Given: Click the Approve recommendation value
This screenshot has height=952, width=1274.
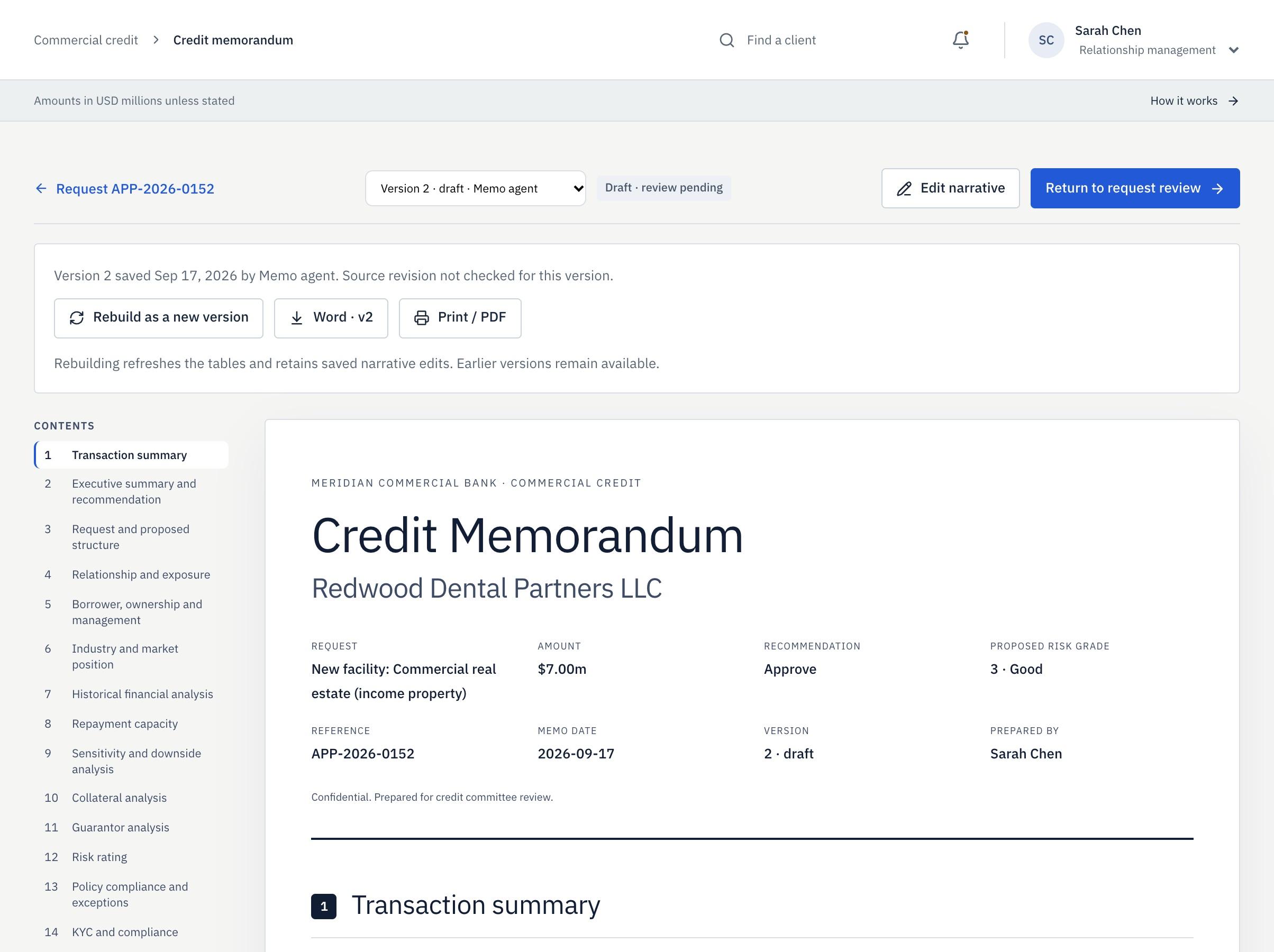Looking at the screenshot, I should [x=789, y=669].
